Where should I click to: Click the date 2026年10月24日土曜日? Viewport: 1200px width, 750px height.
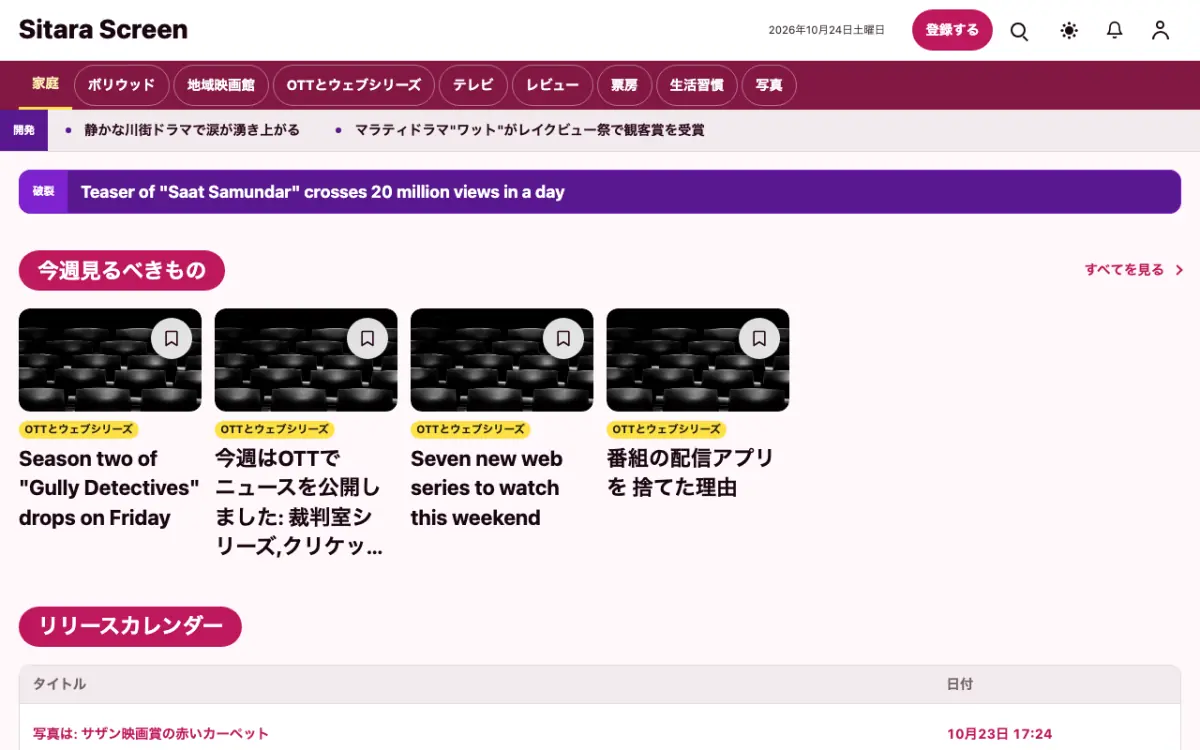pyautogui.click(x=827, y=30)
